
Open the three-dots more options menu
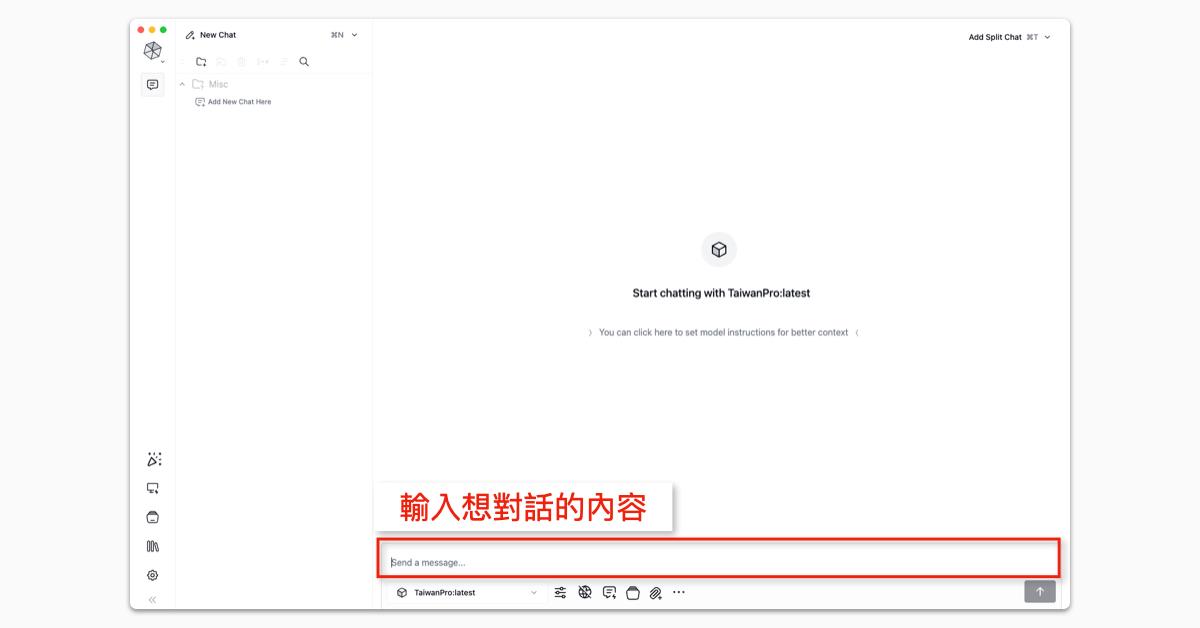[x=679, y=593]
